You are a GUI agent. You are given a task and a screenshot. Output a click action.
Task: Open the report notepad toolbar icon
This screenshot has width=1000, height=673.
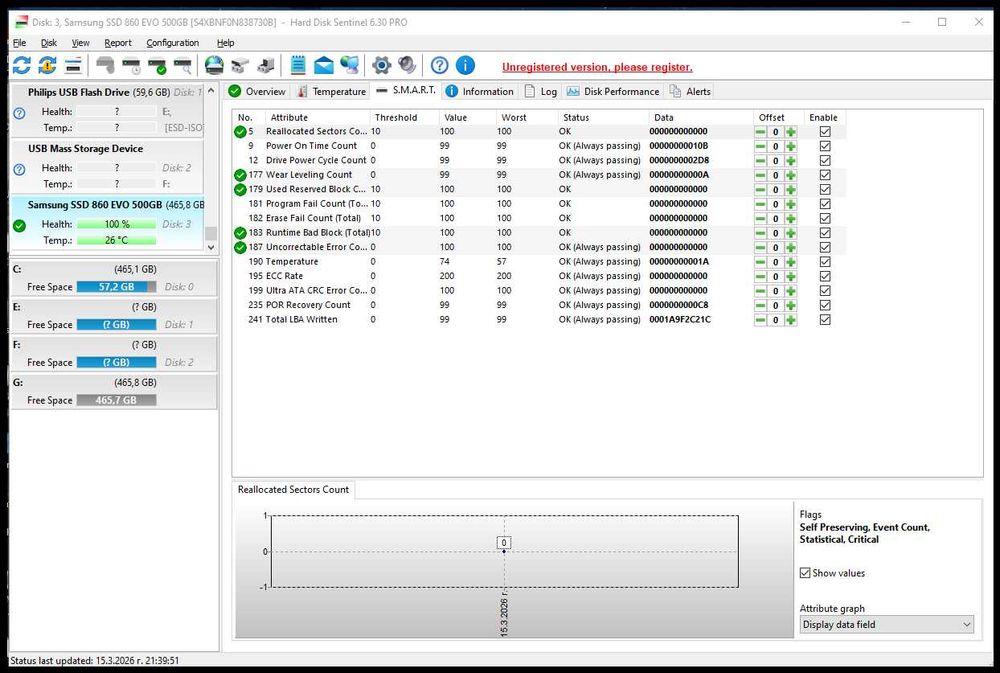pyautogui.click(x=298, y=66)
